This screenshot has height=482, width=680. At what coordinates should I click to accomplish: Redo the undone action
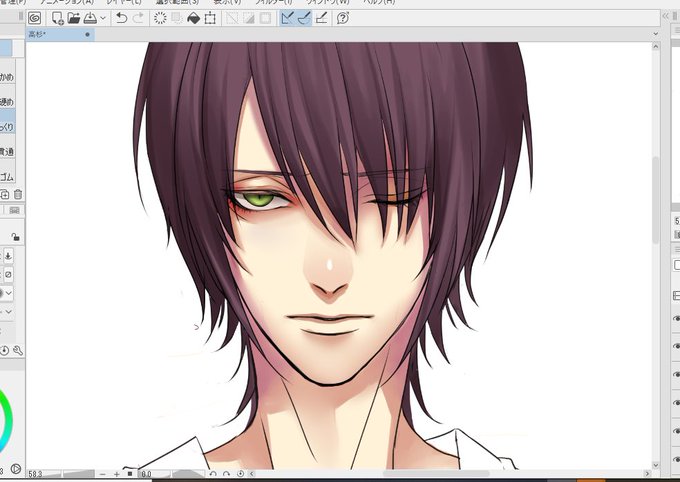click(x=138, y=18)
